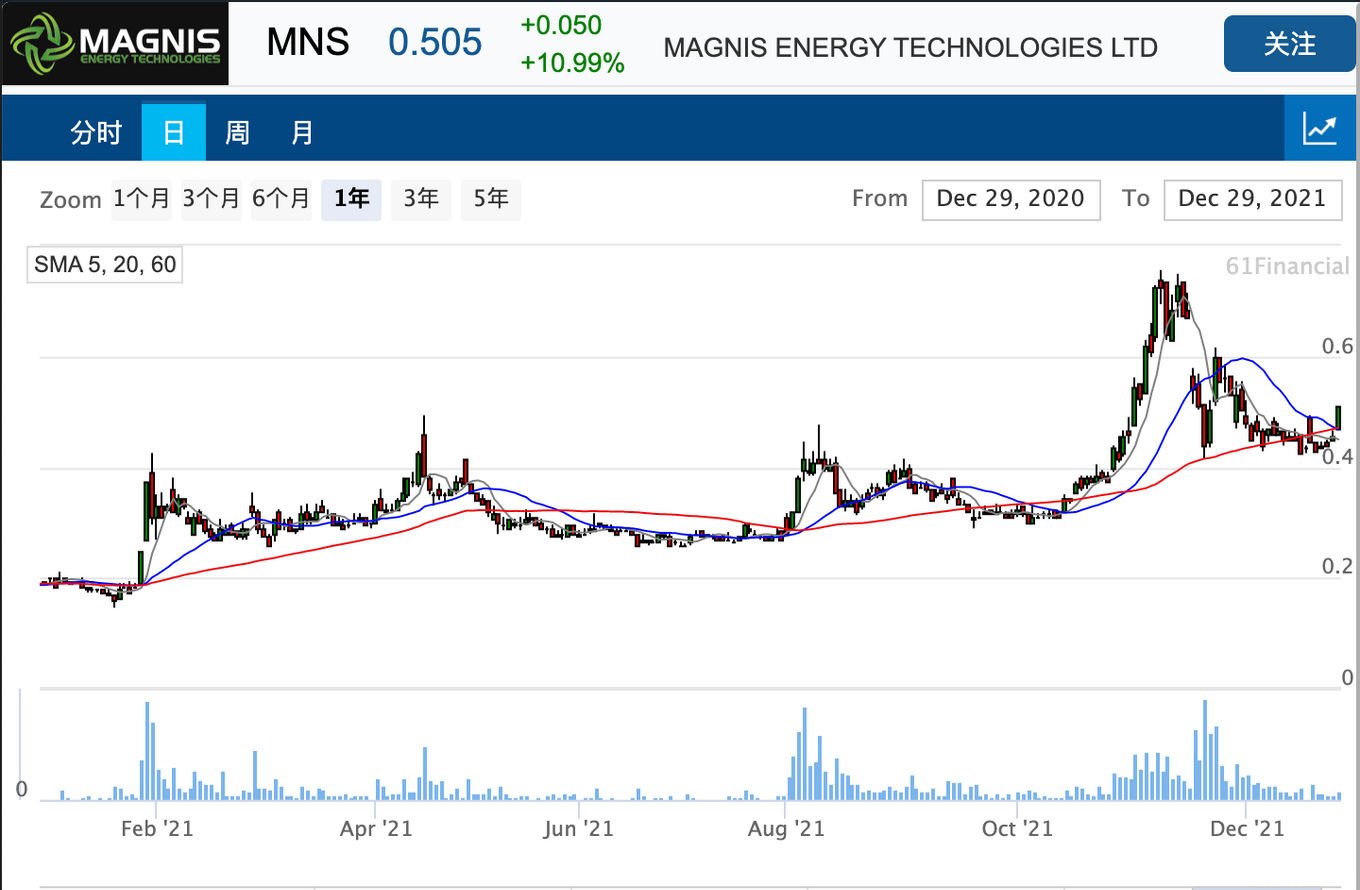Screen dimensions: 1360x890
Task: Select the 1年 zoom range
Action: click(351, 199)
